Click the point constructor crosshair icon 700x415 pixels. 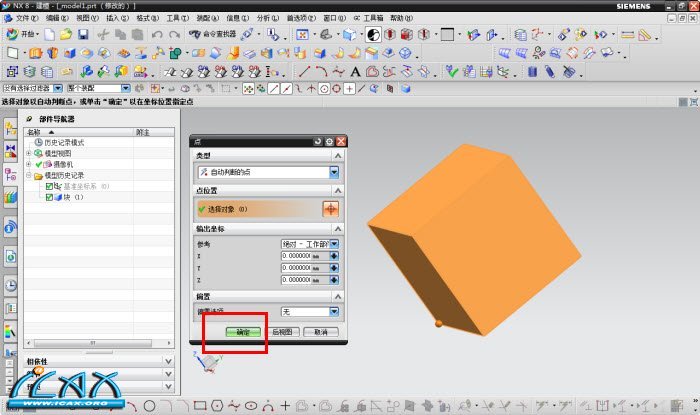pyautogui.click(x=331, y=208)
